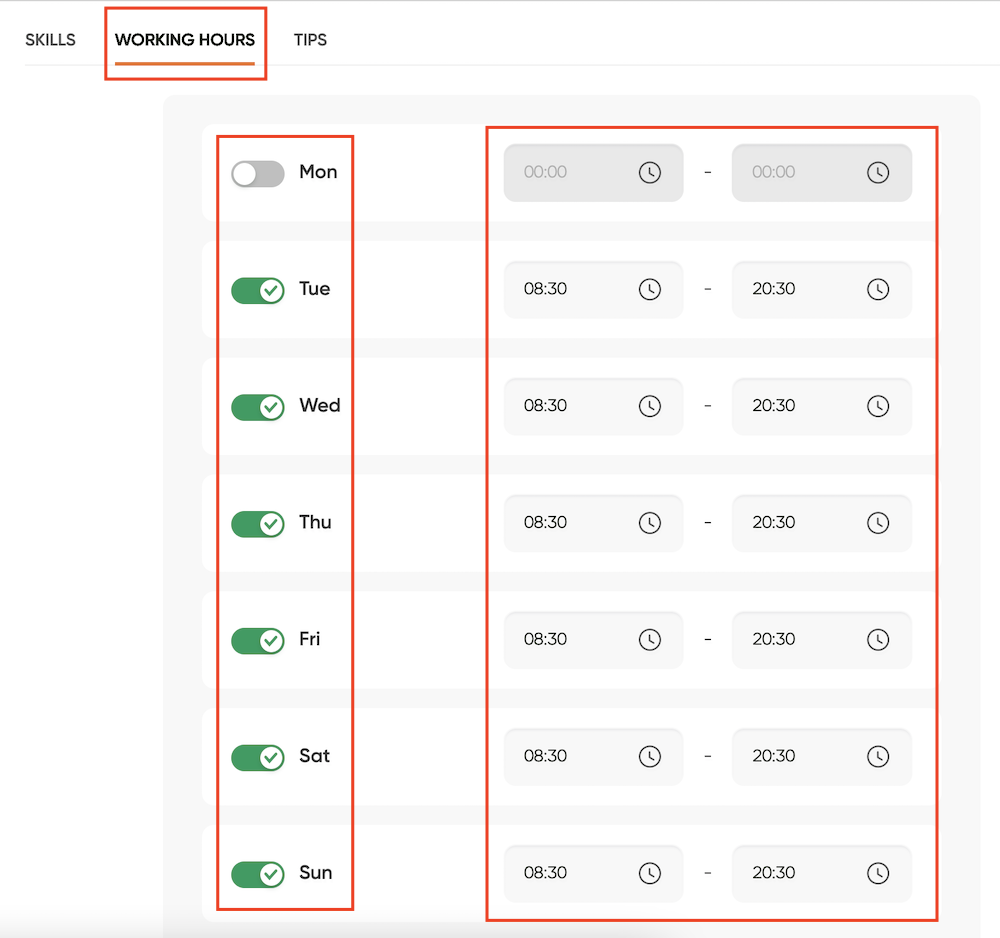1000x938 pixels.
Task: Focus Sat end time 20:30 value
Action: [774, 755]
